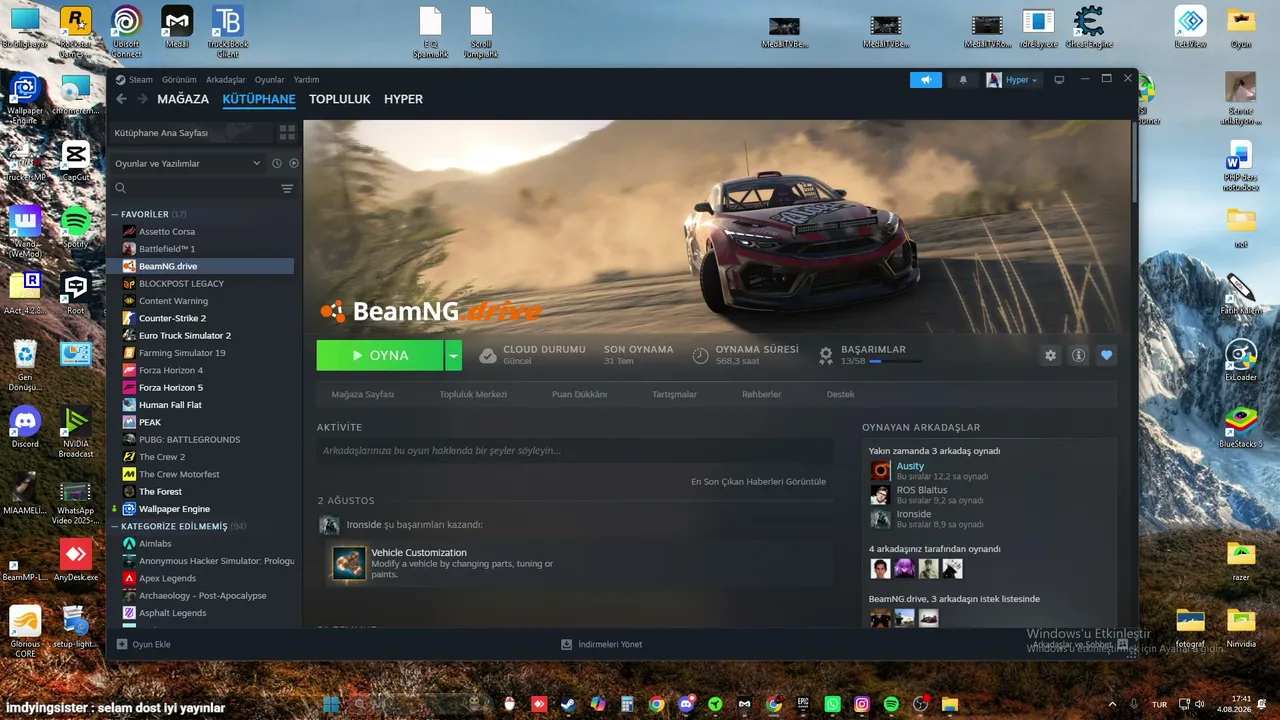Go back with the Steam back arrow
The width and height of the screenshot is (1280, 720).
tap(122, 99)
